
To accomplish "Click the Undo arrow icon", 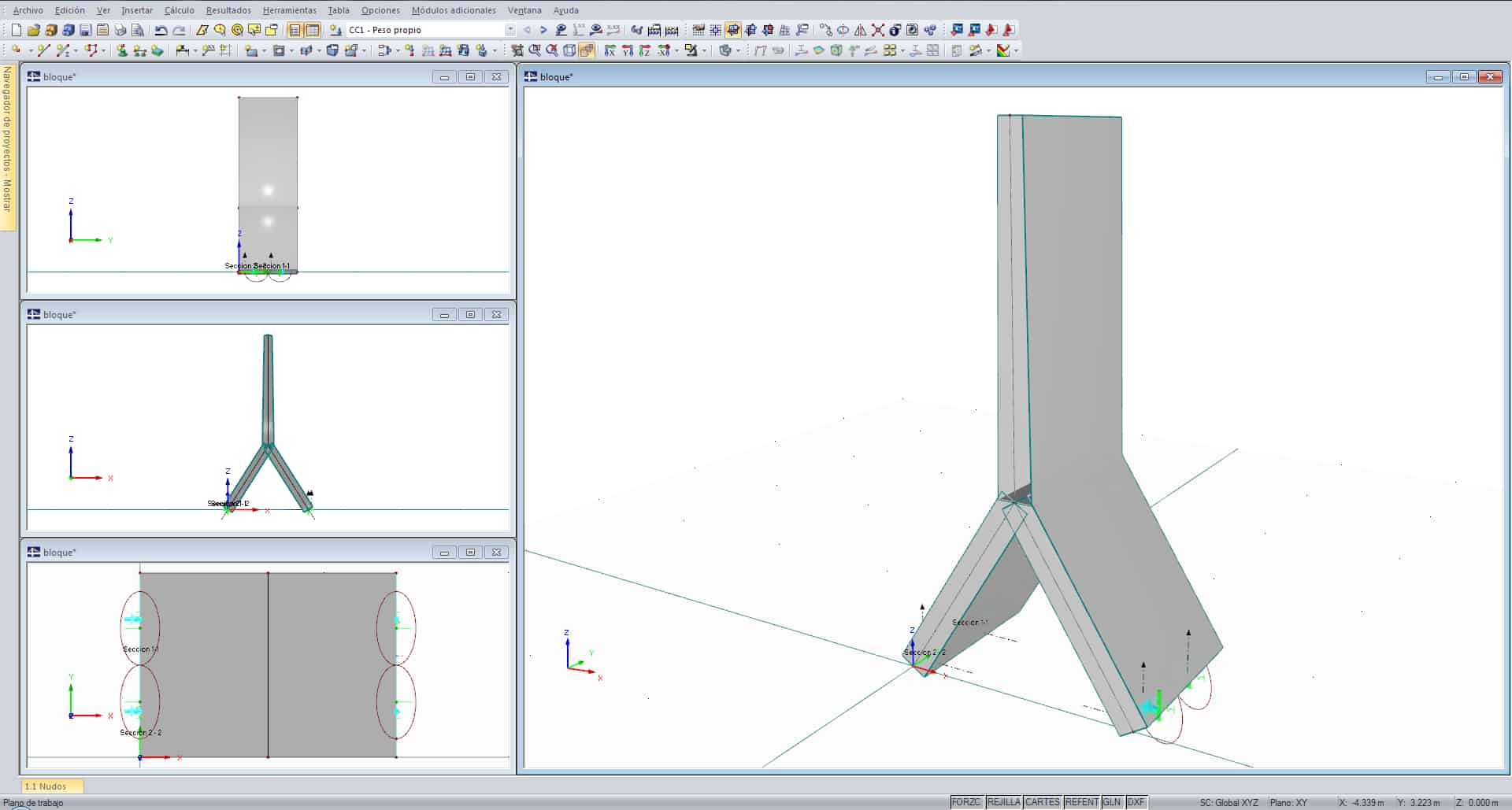I will [x=161, y=30].
